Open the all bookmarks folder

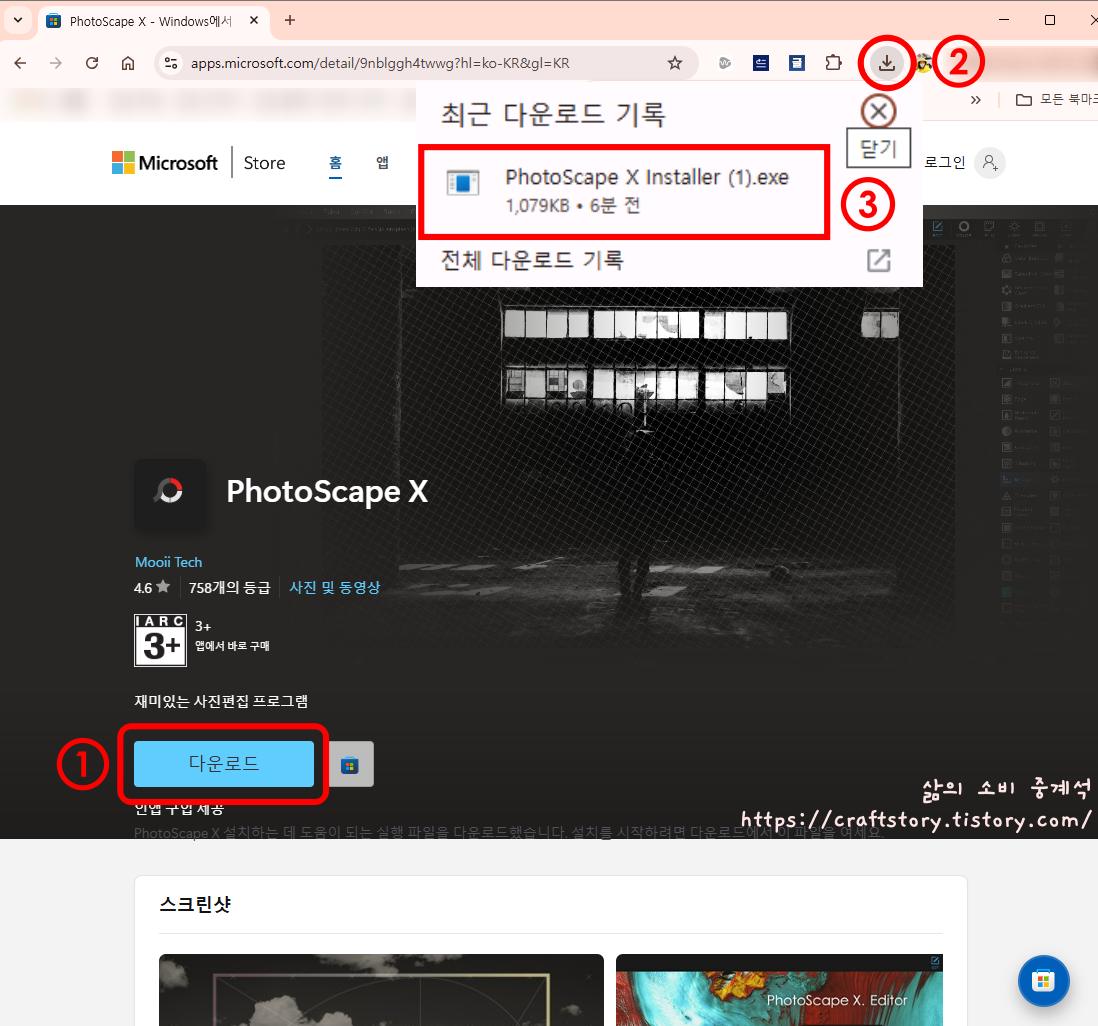coord(1056,99)
